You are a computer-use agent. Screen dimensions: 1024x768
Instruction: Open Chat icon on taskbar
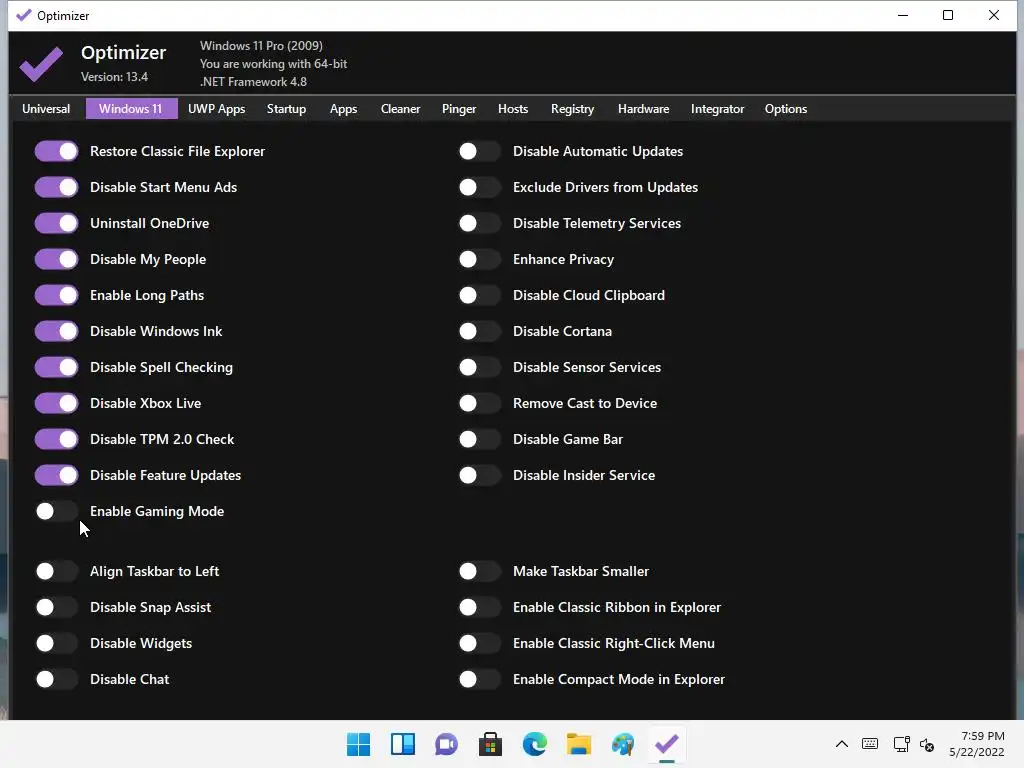[x=446, y=744]
